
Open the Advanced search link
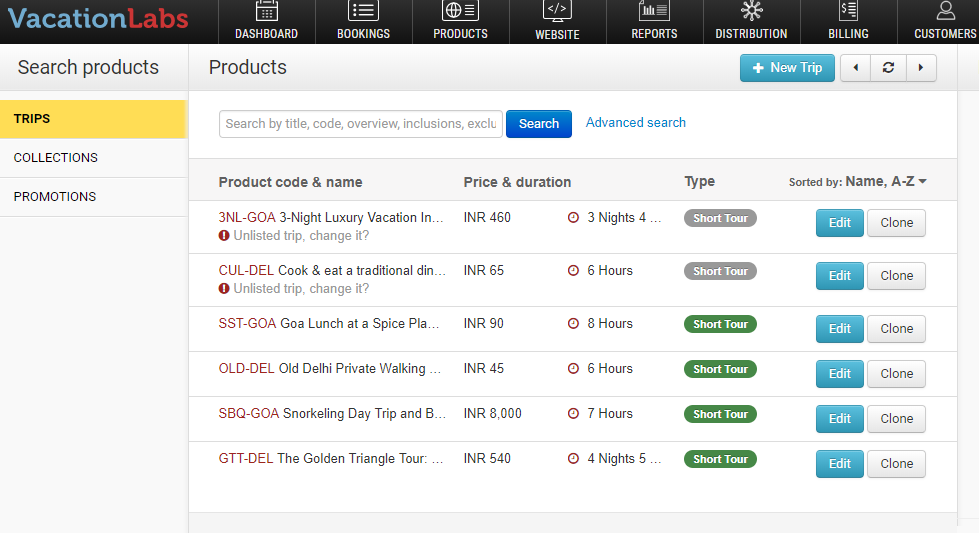point(636,123)
